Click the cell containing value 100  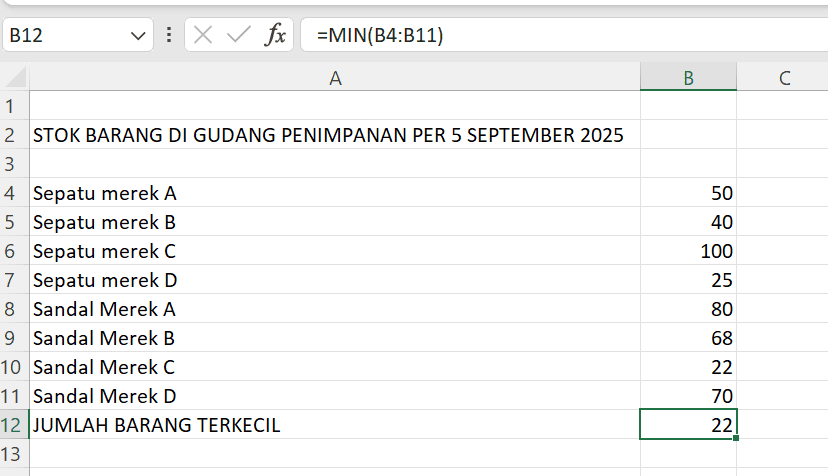(x=688, y=251)
